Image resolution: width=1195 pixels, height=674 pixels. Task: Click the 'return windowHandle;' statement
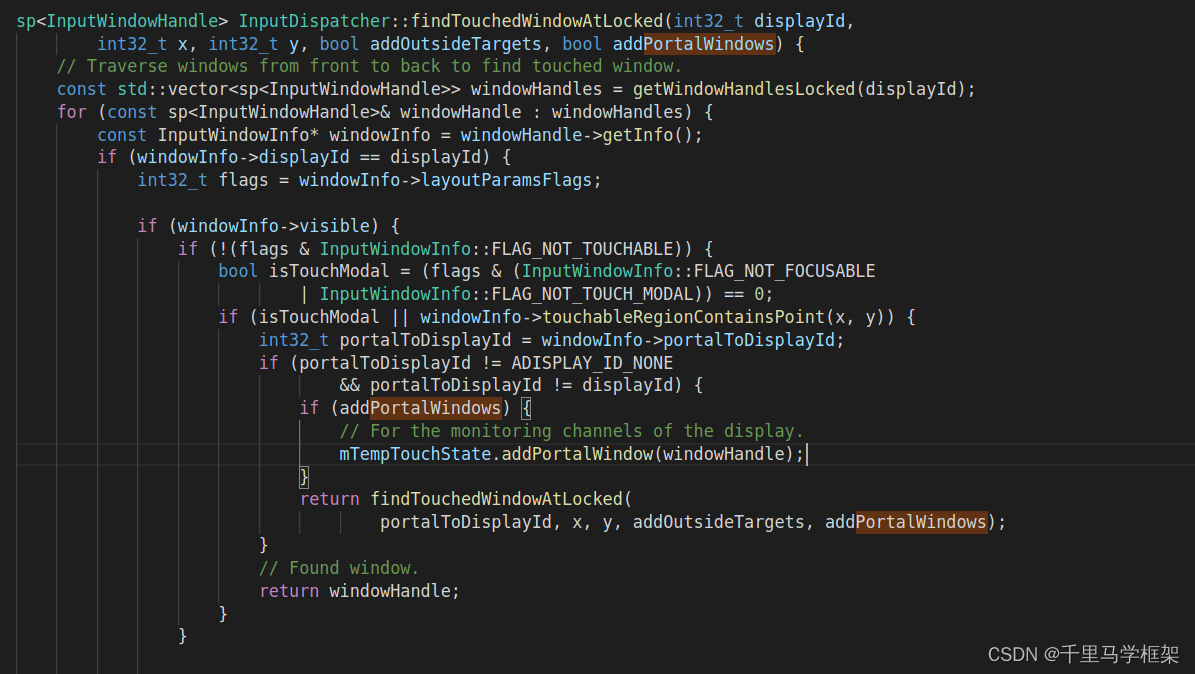click(x=360, y=591)
